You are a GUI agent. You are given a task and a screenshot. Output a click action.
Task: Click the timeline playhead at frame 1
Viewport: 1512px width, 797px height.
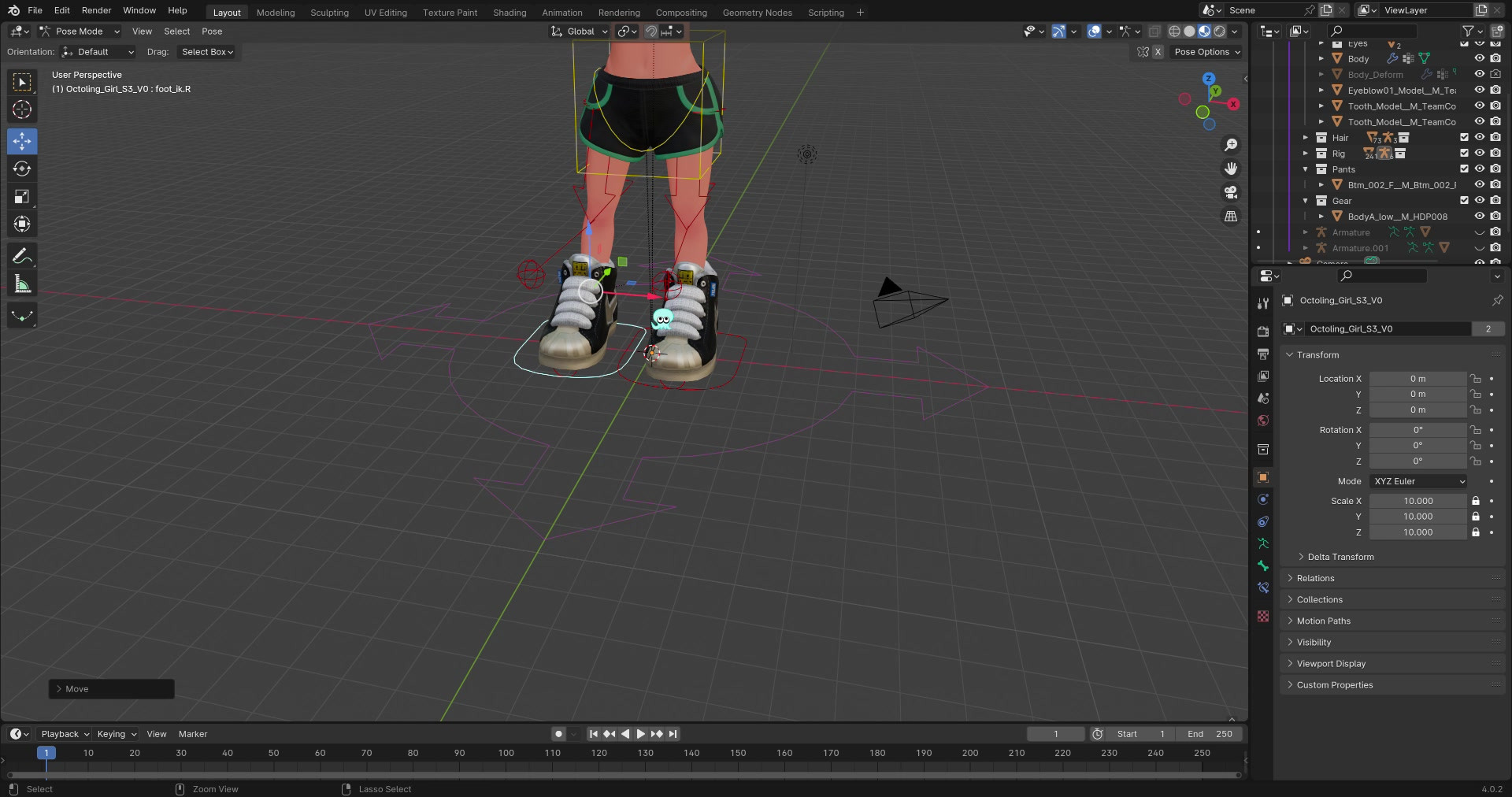(46, 753)
